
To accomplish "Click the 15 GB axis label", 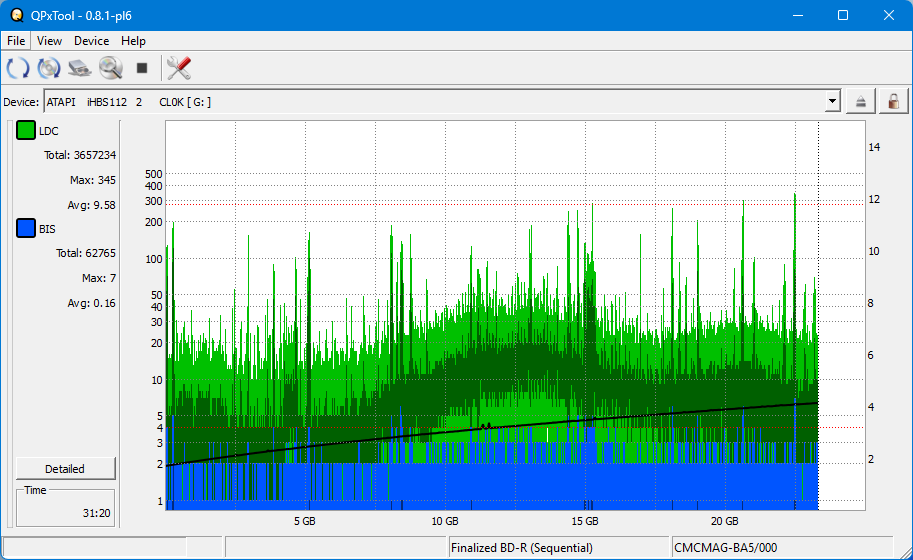I will tap(585, 521).
